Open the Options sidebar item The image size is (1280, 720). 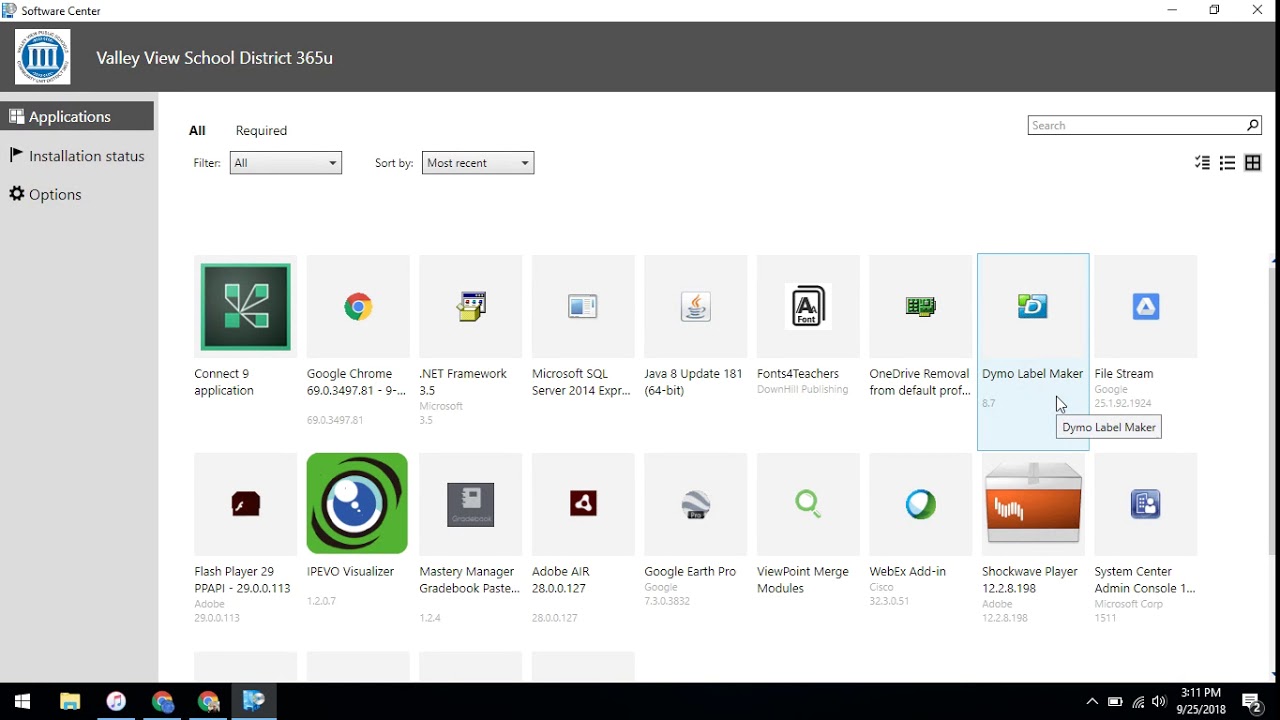tap(77, 194)
